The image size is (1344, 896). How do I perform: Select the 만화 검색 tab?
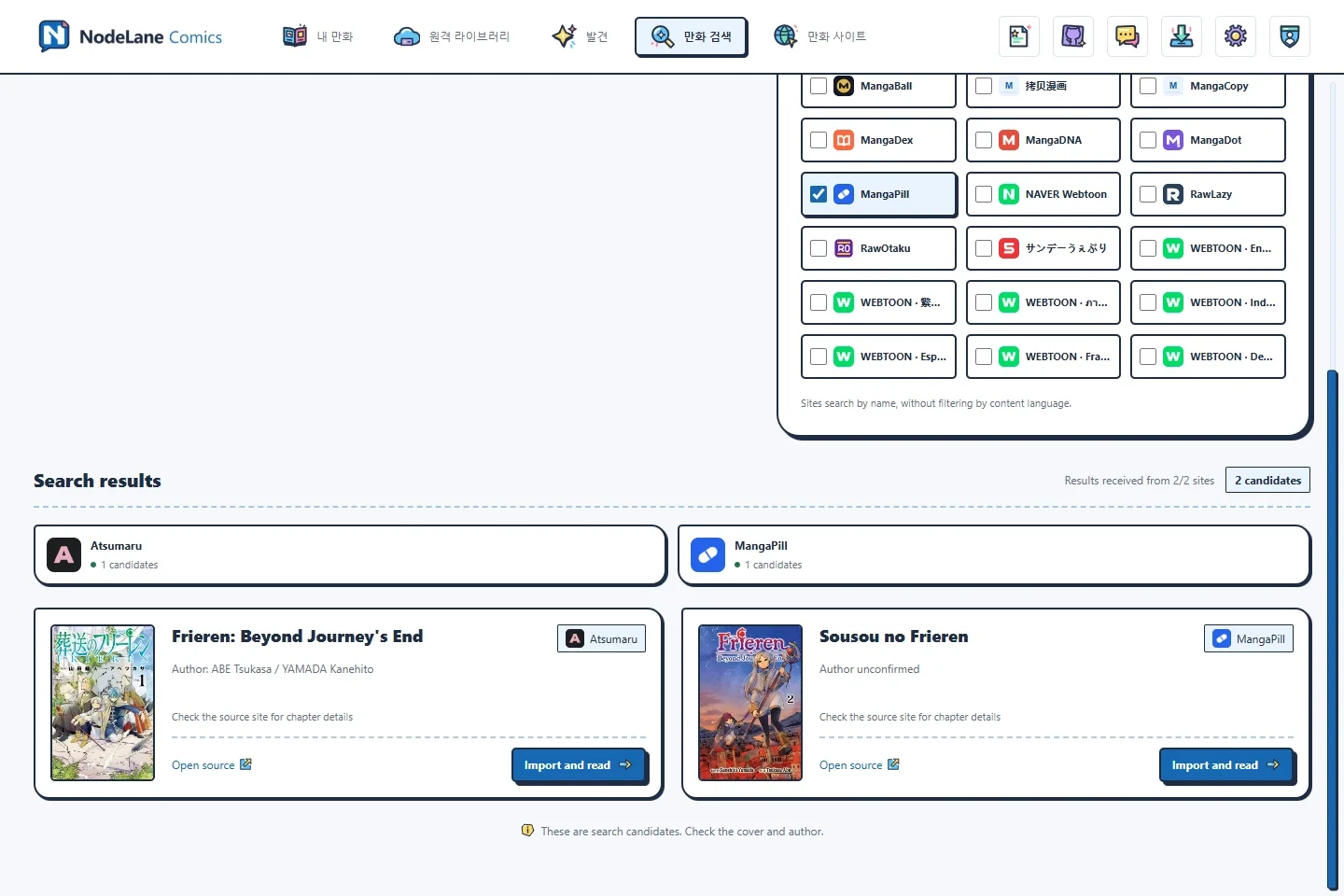(x=691, y=36)
